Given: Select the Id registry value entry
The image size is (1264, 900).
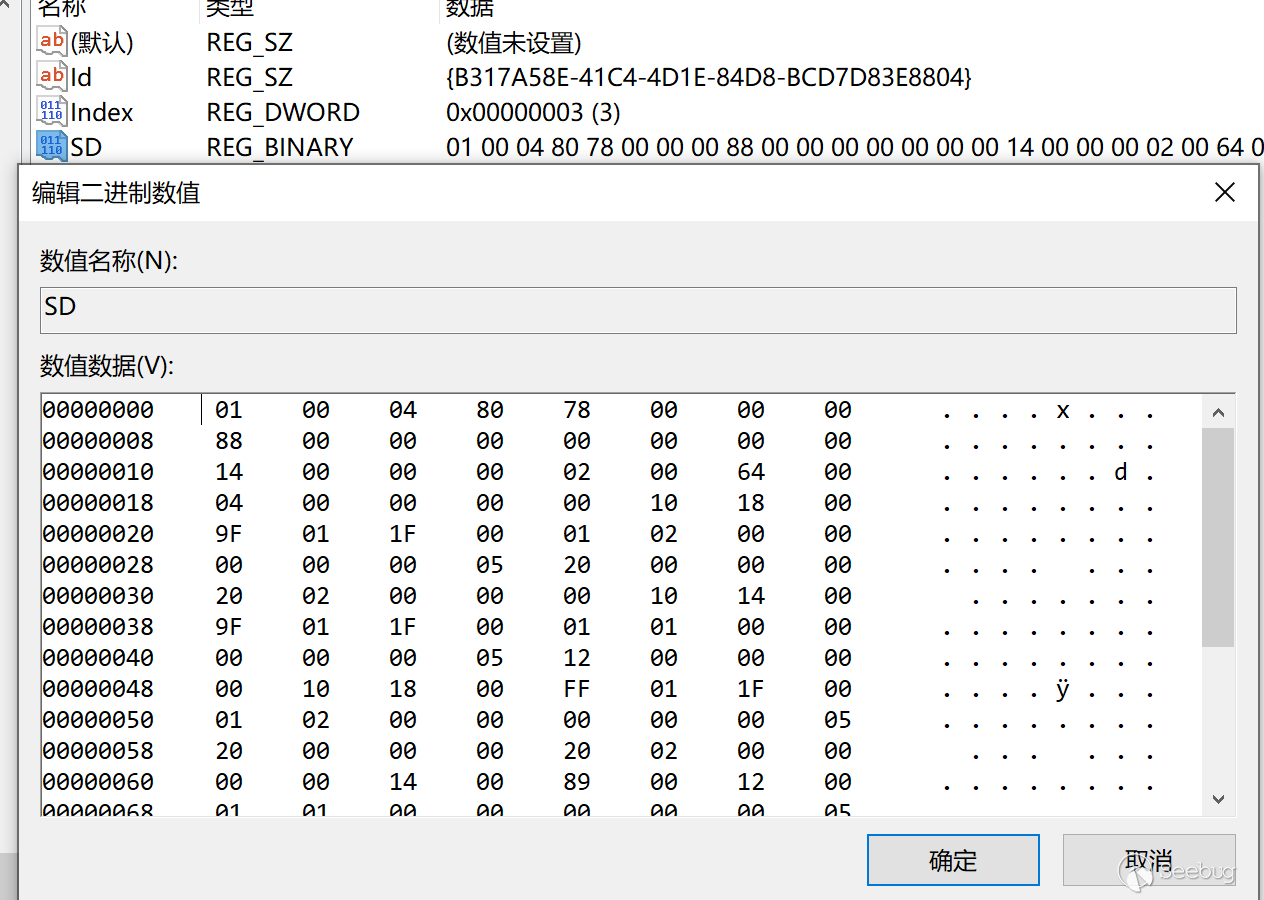Looking at the screenshot, I should 80,76.
